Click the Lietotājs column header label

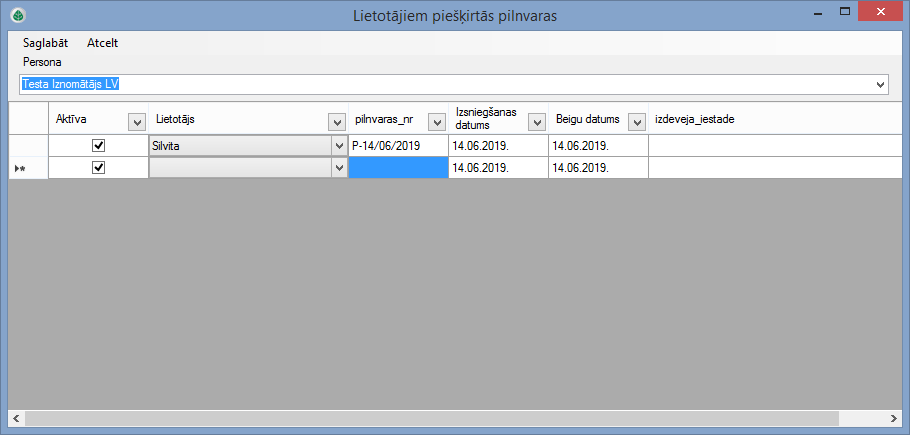pos(175,119)
